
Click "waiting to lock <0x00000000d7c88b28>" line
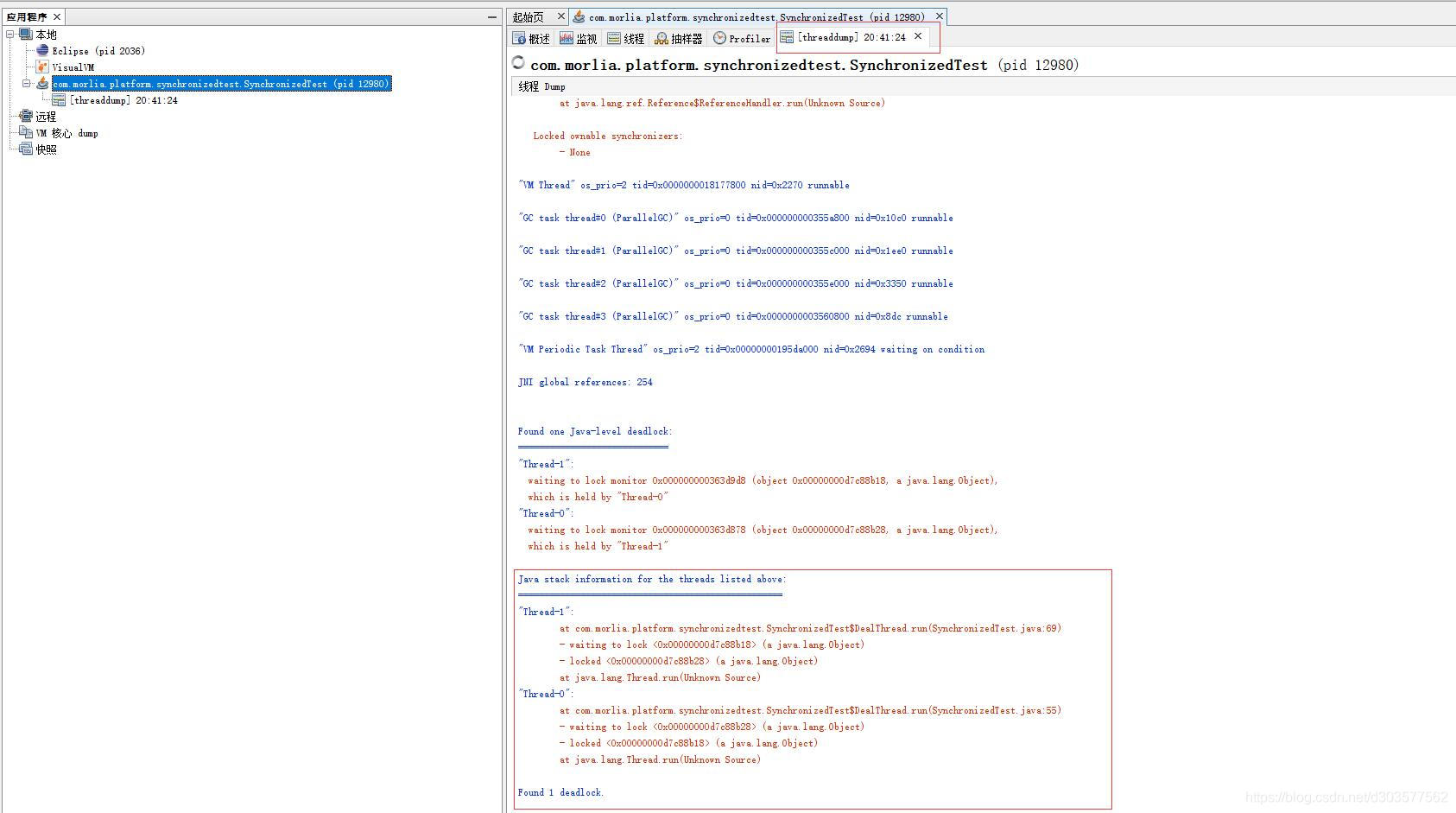712,727
